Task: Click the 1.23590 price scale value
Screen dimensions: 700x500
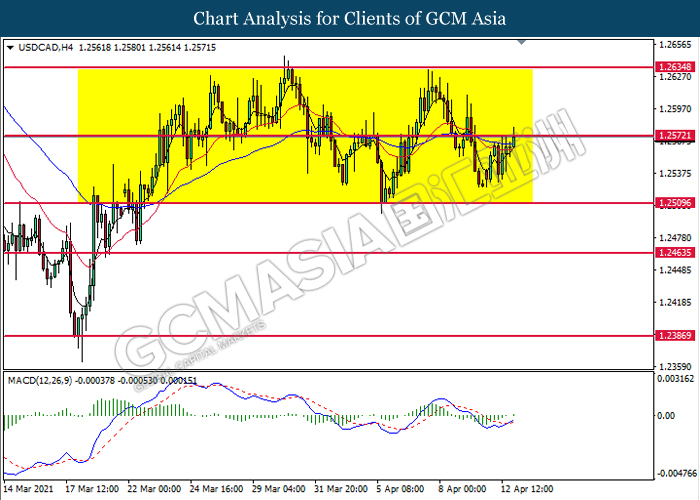Action: tap(675, 367)
